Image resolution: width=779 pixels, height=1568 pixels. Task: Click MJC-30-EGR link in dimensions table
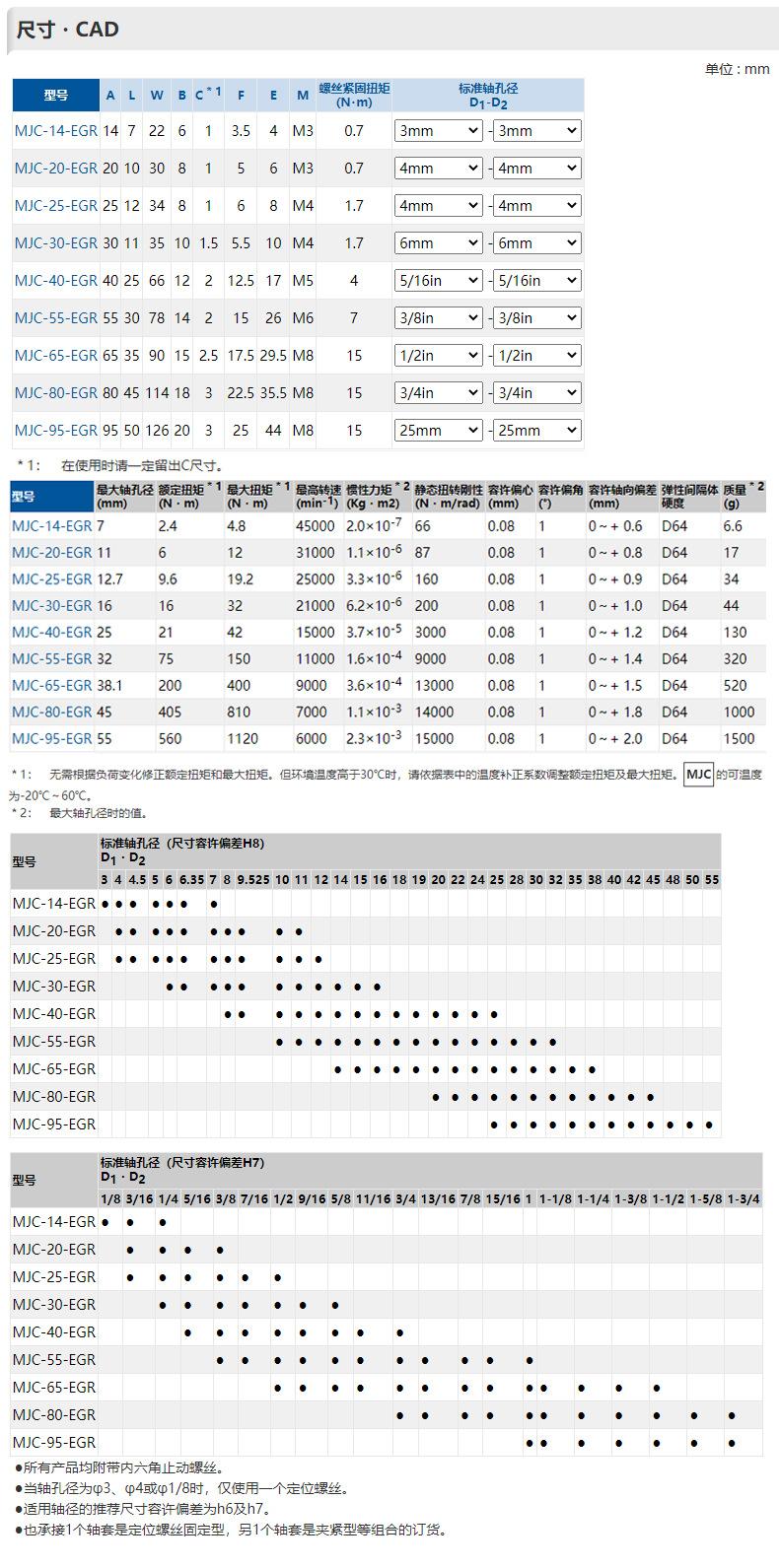coord(56,242)
